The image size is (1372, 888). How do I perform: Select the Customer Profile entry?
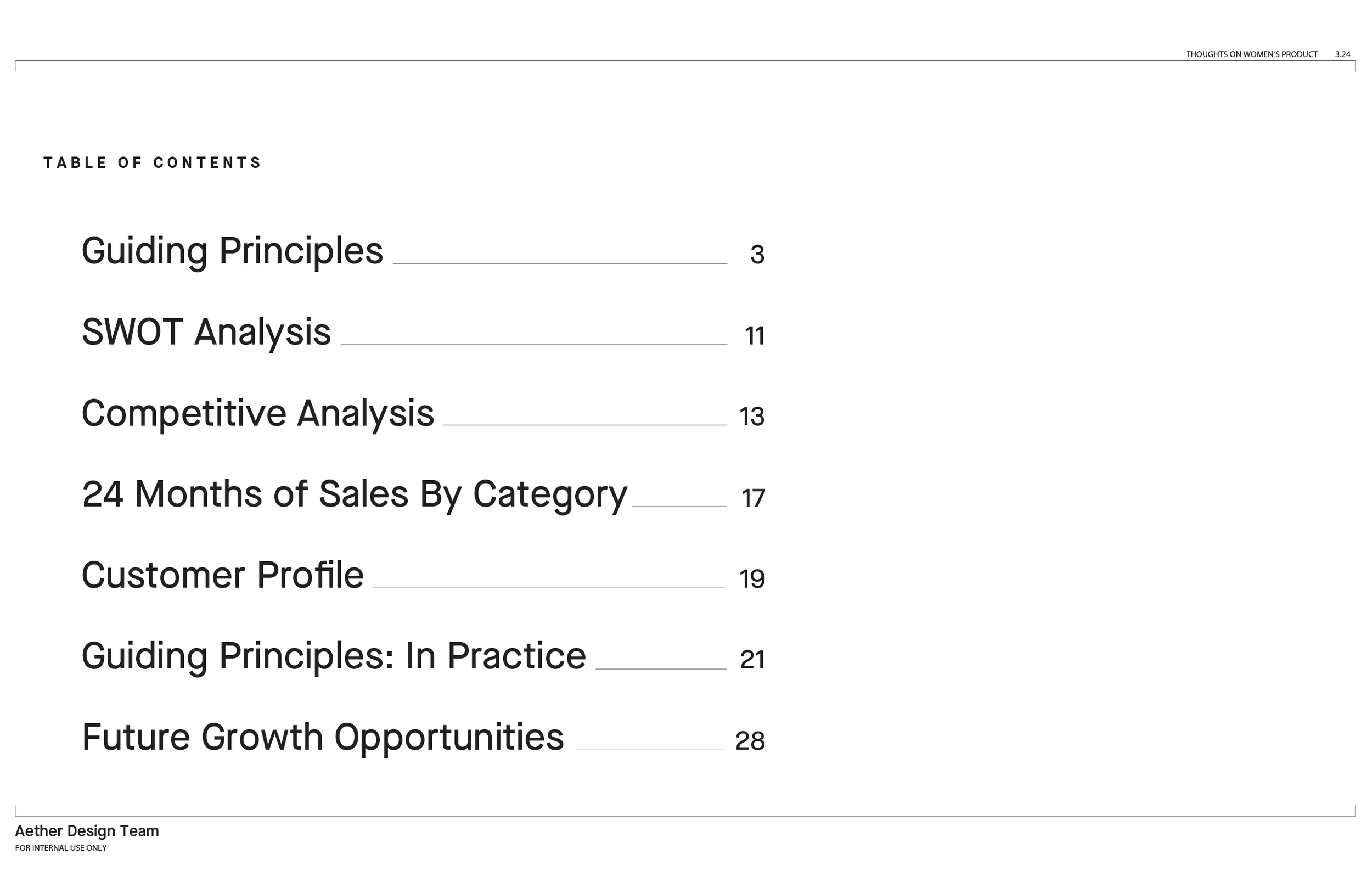(x=222, y=576)
